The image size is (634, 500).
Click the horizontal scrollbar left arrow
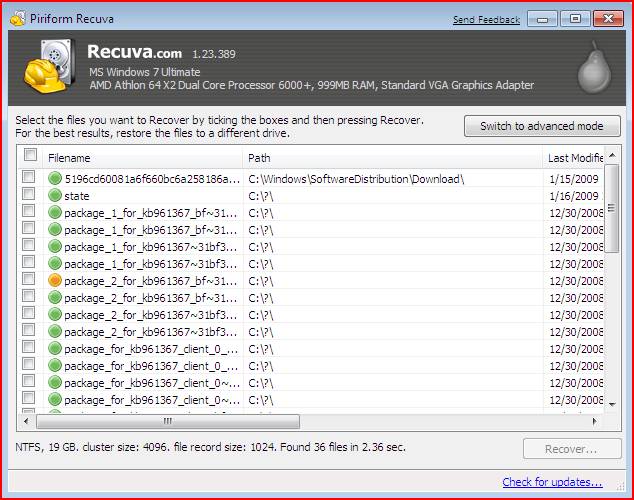coord(26,421)
